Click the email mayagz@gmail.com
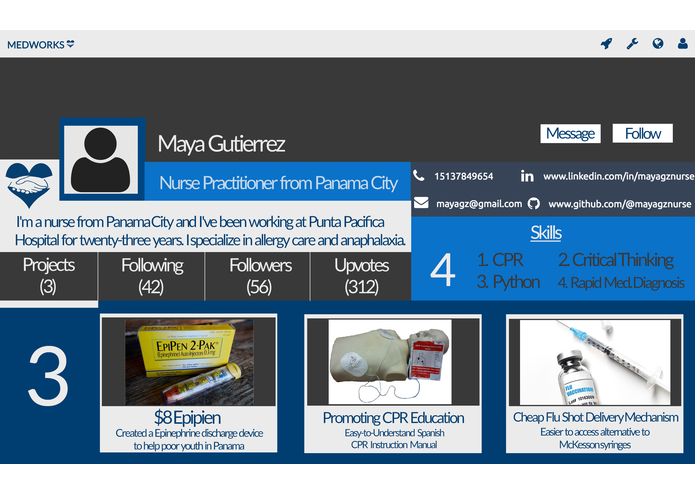Image resolution: width=695 pixels, height=494 pixels. pos(479,204)
